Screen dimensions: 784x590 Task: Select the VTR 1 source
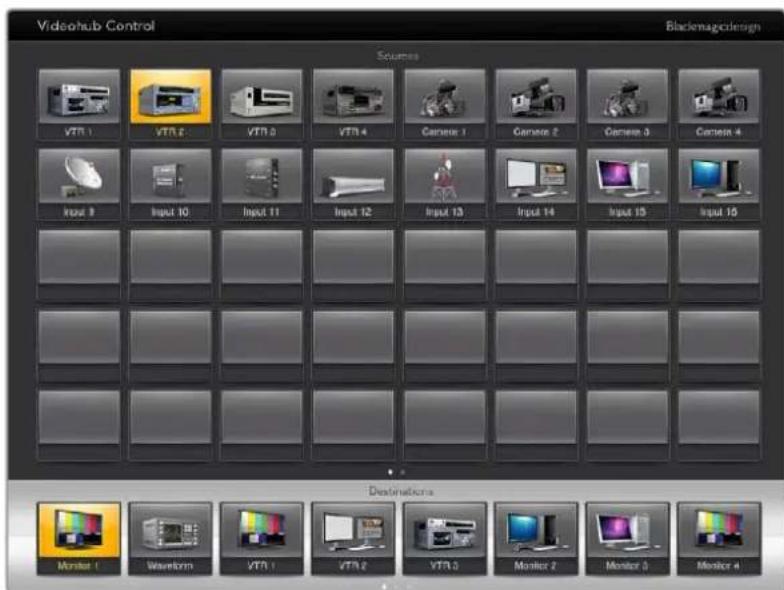point(79,104)
